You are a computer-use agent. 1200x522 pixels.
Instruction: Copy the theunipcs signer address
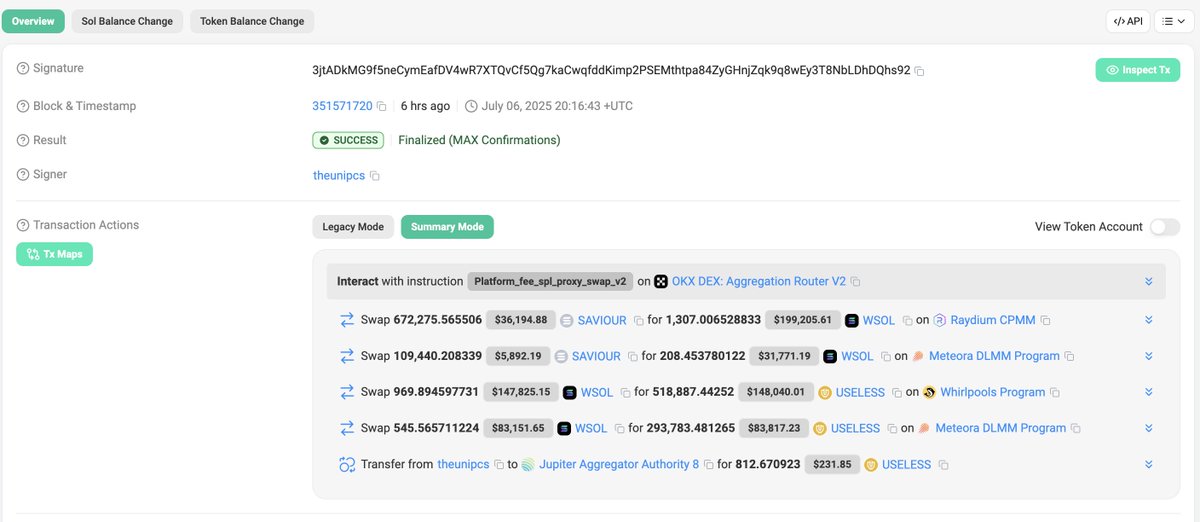pyautogui.click(x=375, y=175)
